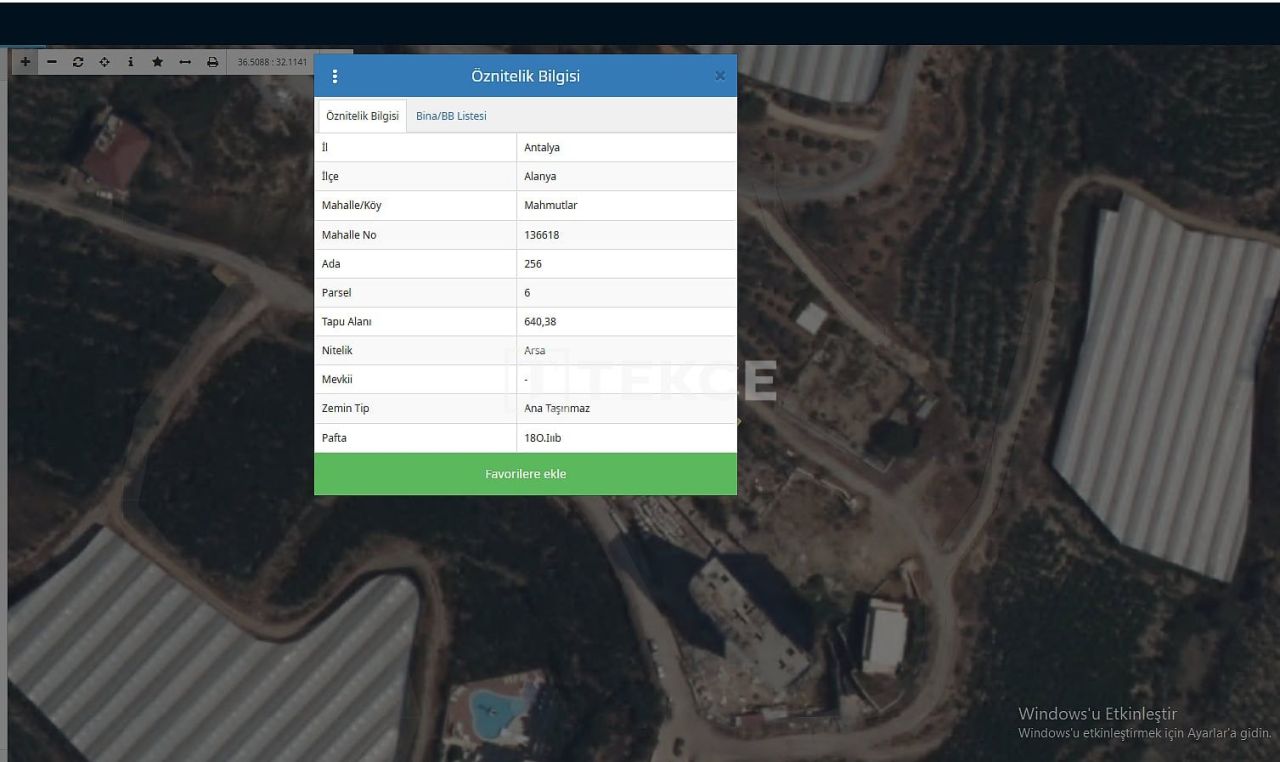
Task: Click the Antalya province value cell
Action: (542, 148)
